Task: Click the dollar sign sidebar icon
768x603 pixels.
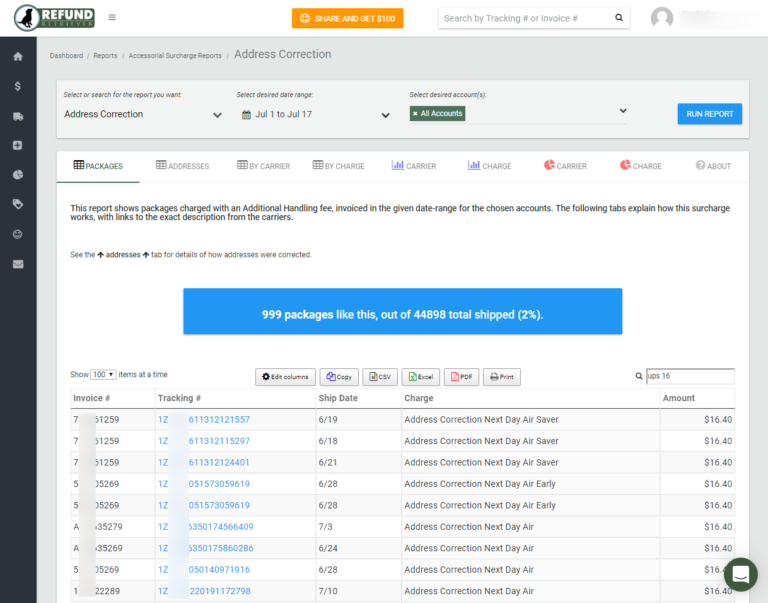Action: pos(18,87)
